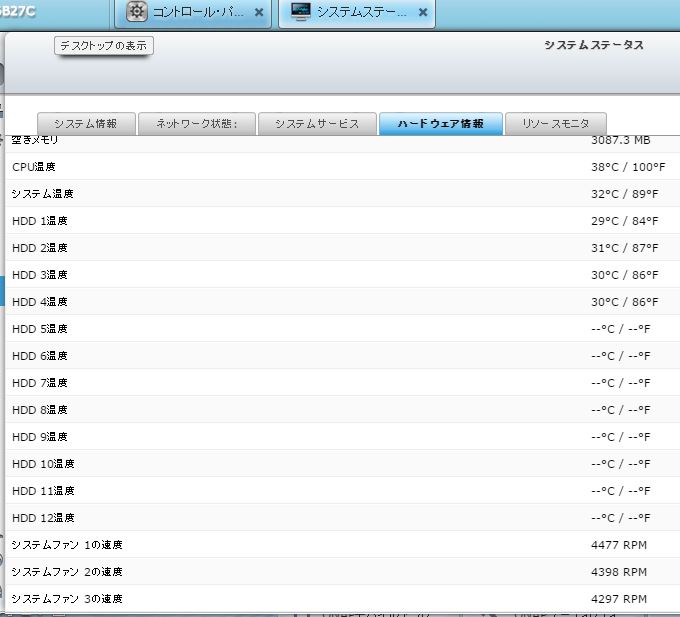
Task: Click the HDD 6温度 row label
Action: [x=40, y=356]
